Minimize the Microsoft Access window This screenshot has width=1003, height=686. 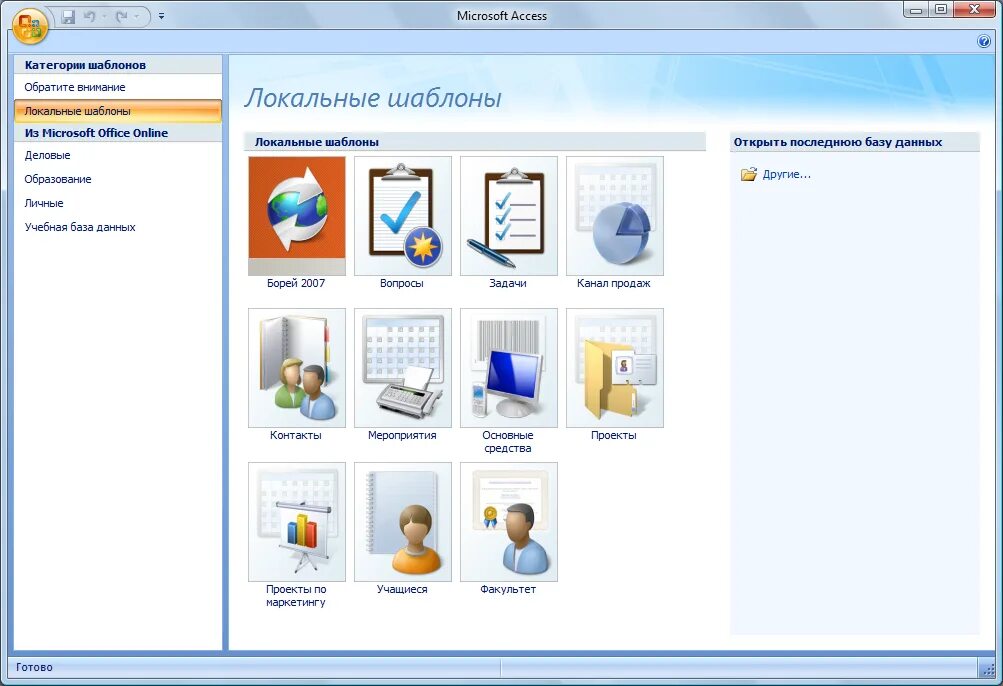click(916, 10)
